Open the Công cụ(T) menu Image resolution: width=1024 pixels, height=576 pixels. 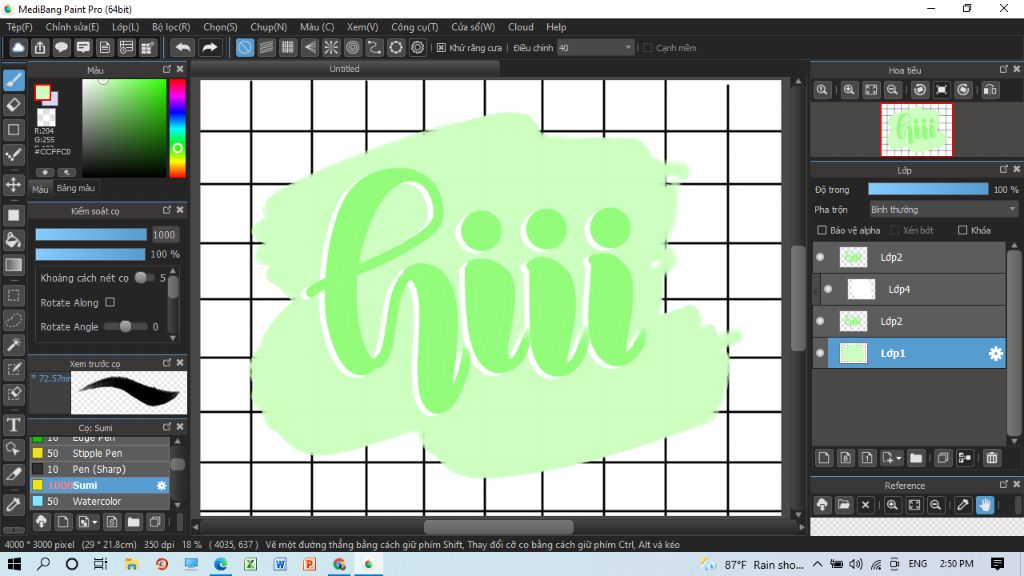click(415, 27)
